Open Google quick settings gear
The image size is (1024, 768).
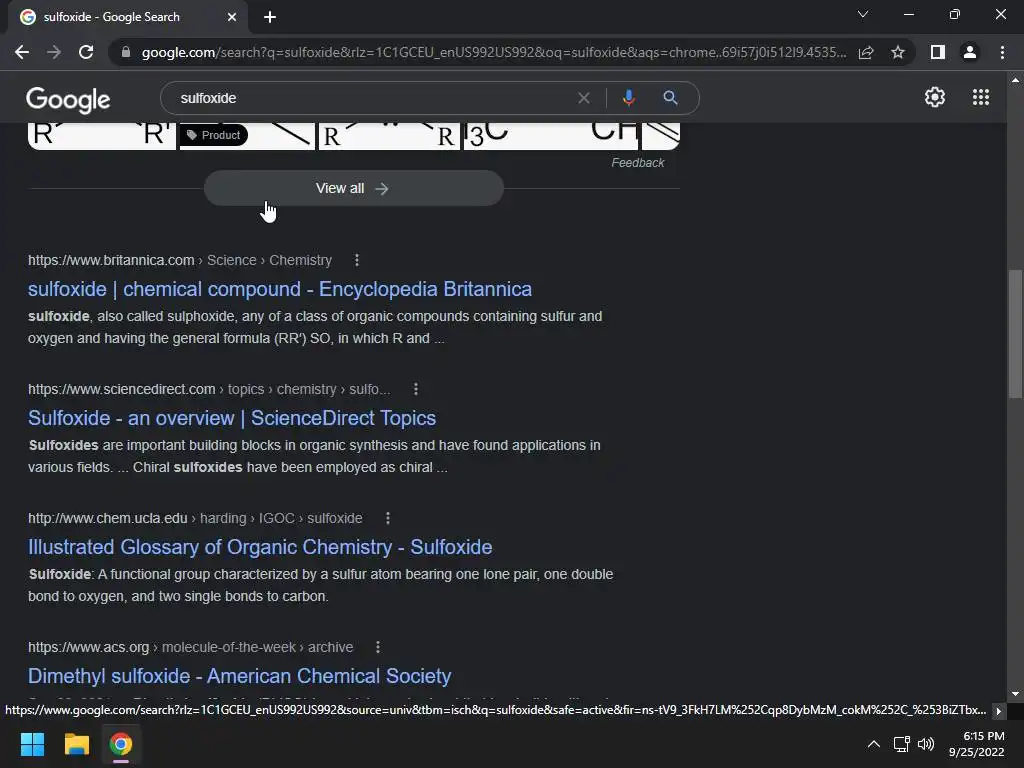[x=935, y=97]
